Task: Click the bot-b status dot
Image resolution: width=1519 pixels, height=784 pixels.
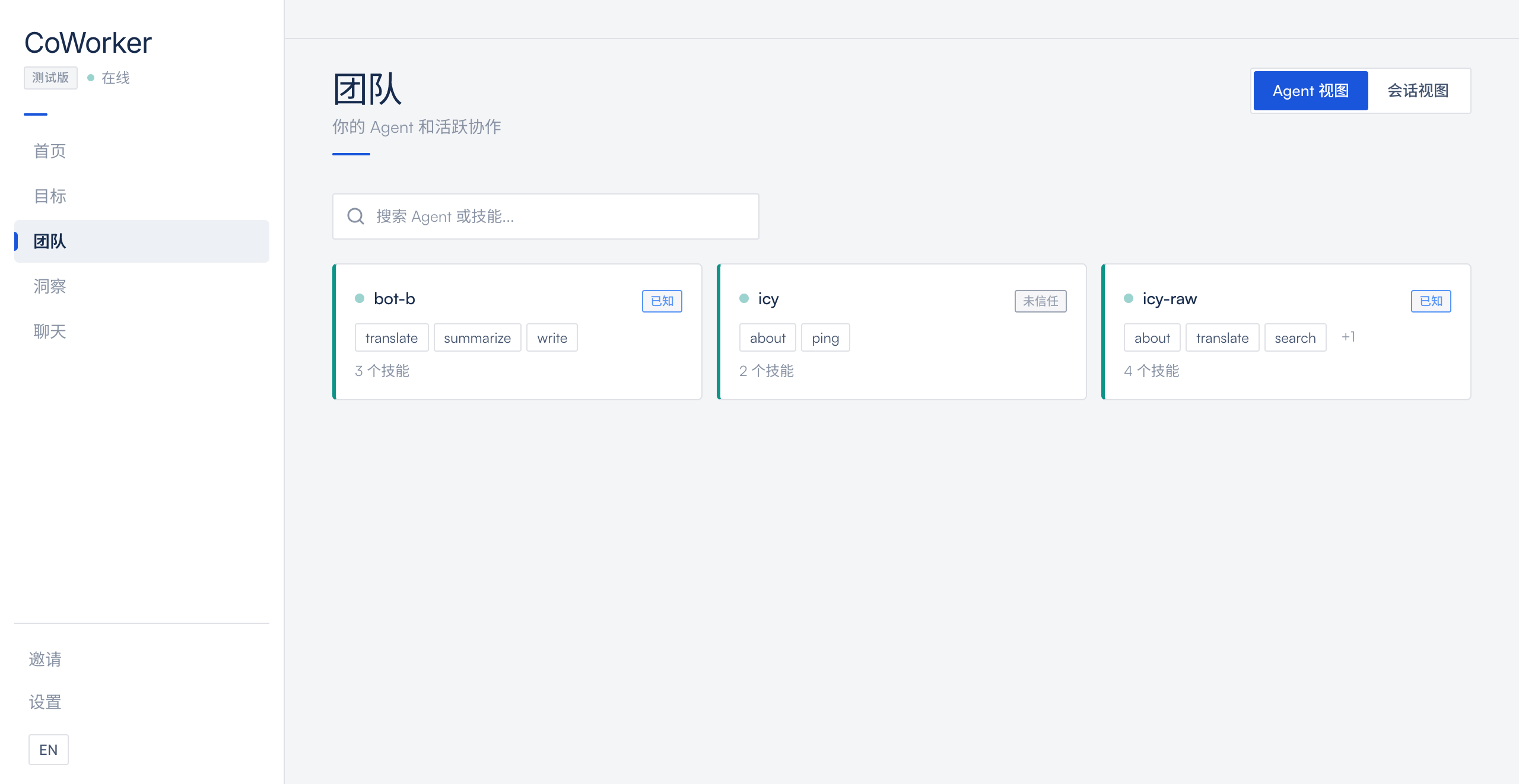Action: pyautogui.click(x=360, y=298)
